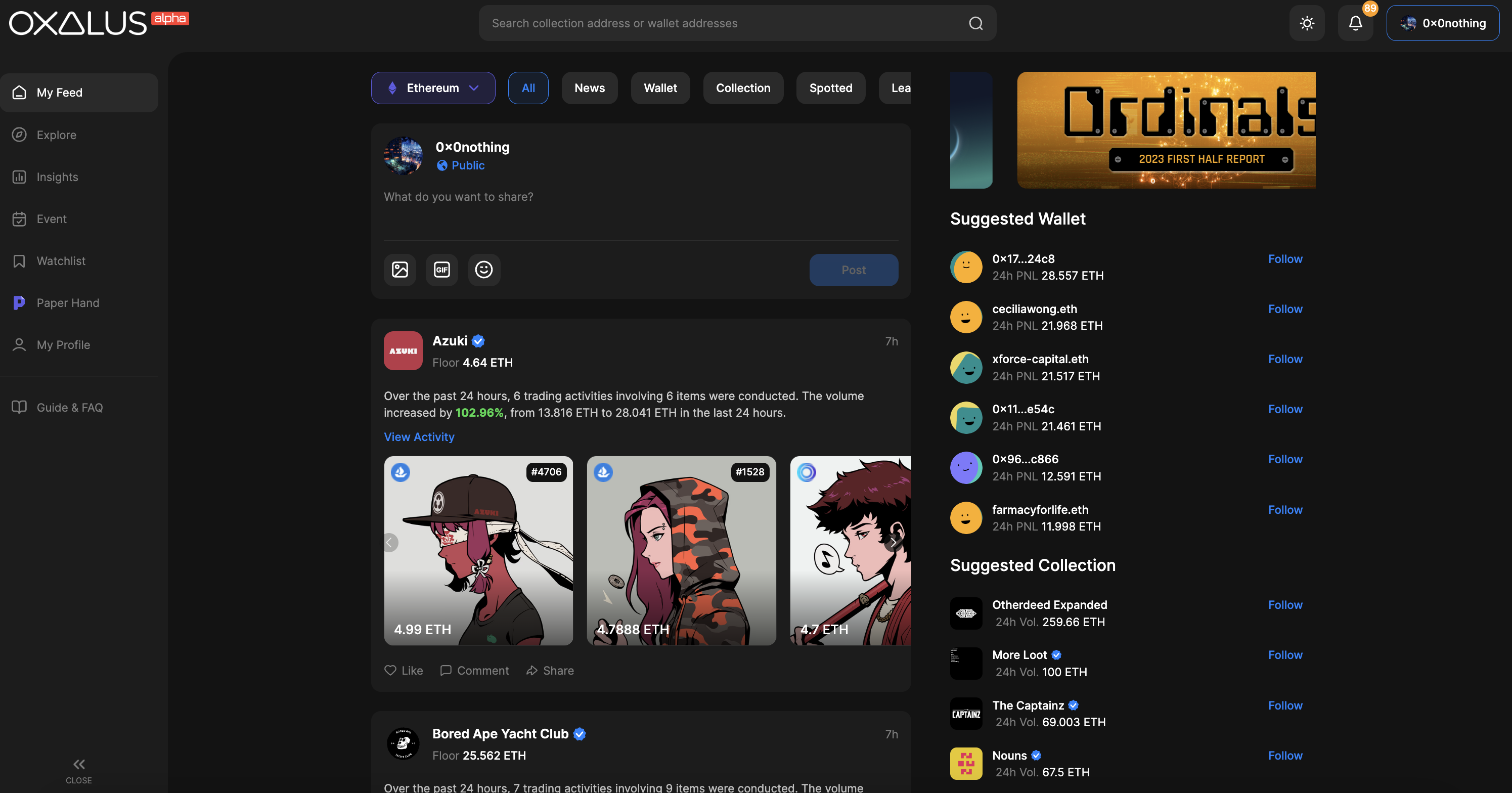This screenshot has width=1512, height=793.
Task: Follow ceciliawong.eth
Action: point(1285,310)
